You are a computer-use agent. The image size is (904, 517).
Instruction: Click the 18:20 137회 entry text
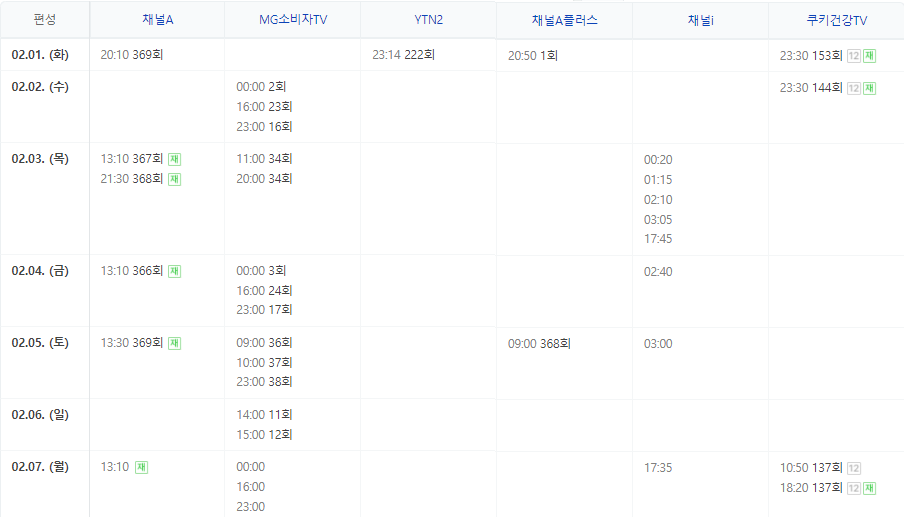click(x=811, y=488)
